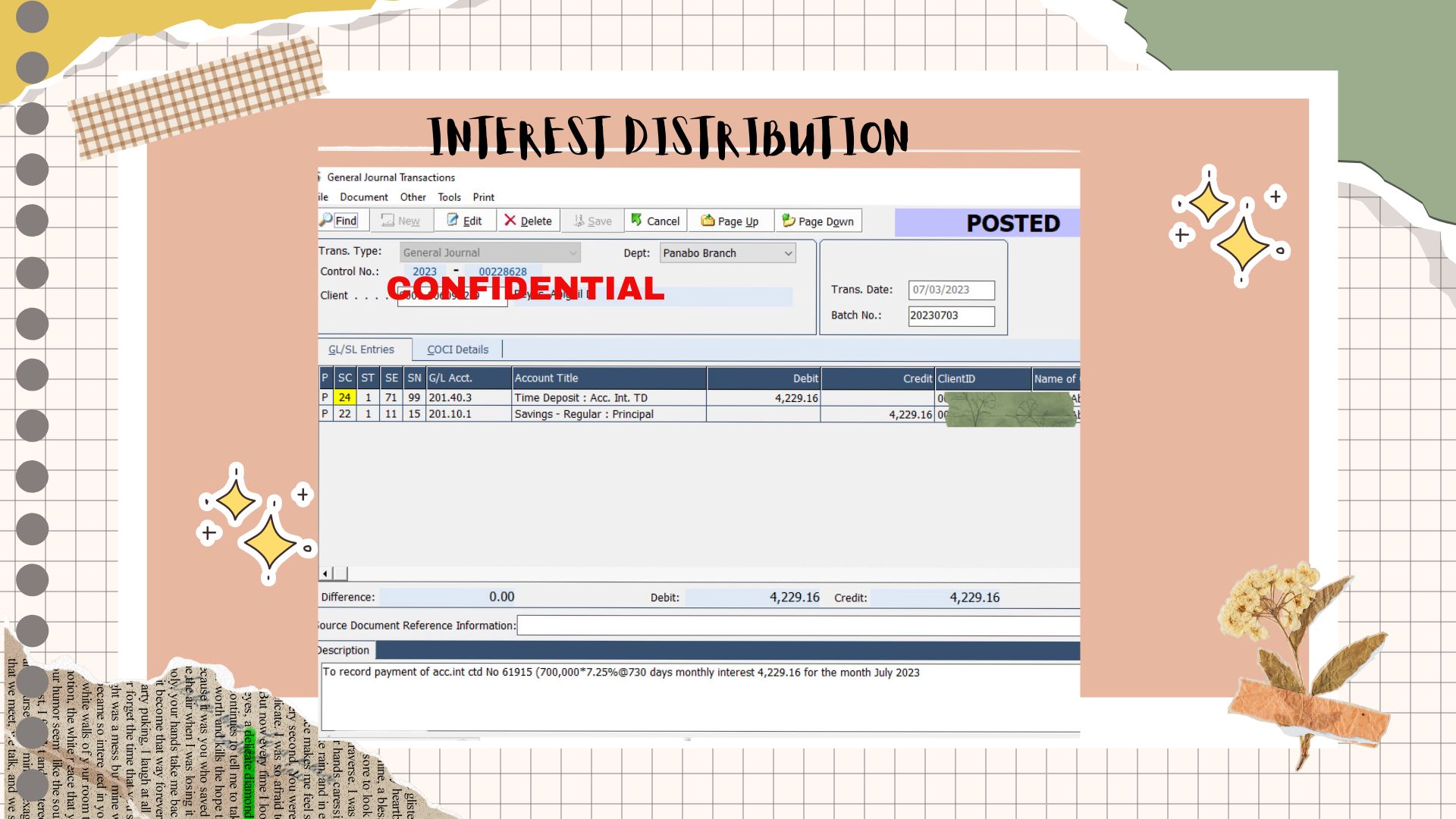Viewport: 1456px width, 819px height.
Task: Switch to COCI Details tab
Action: 457,350
